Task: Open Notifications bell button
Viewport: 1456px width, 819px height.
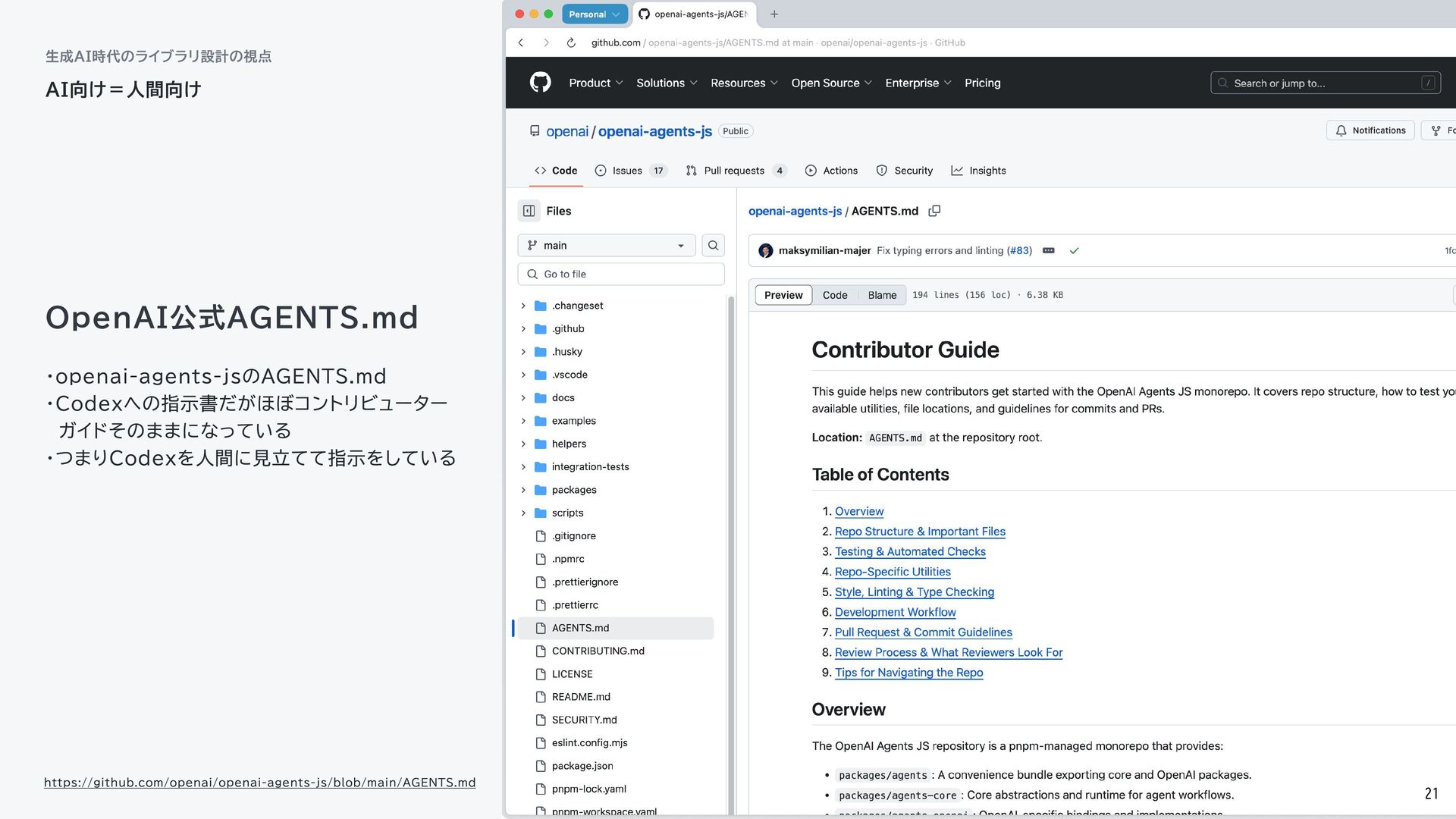Action: coord(1370,130)
